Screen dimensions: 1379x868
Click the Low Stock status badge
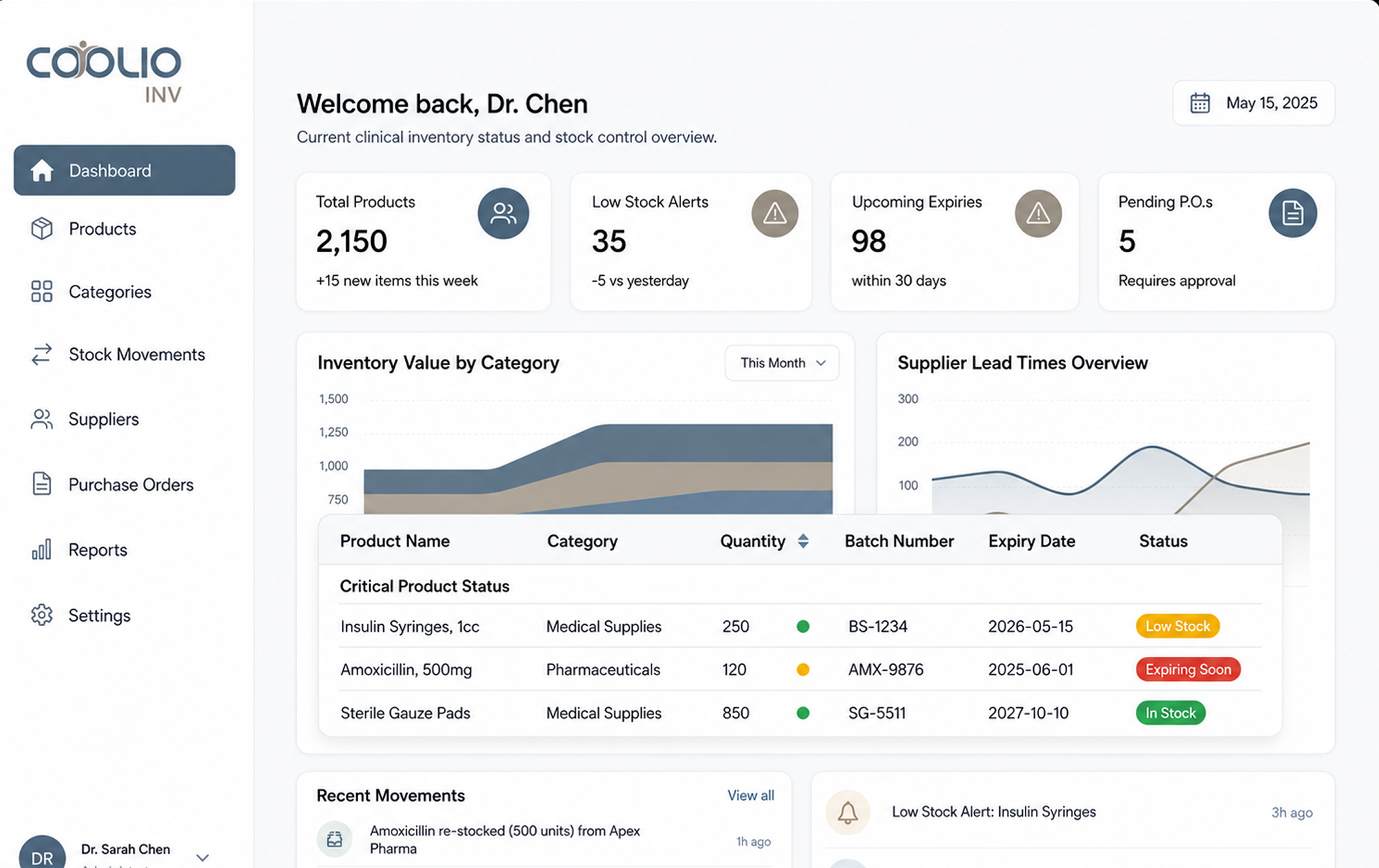[1177, 626]
